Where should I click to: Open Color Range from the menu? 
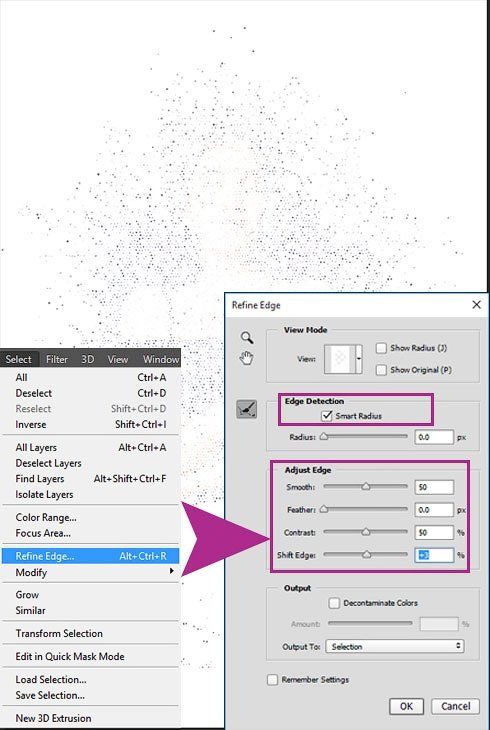point(91,518)
